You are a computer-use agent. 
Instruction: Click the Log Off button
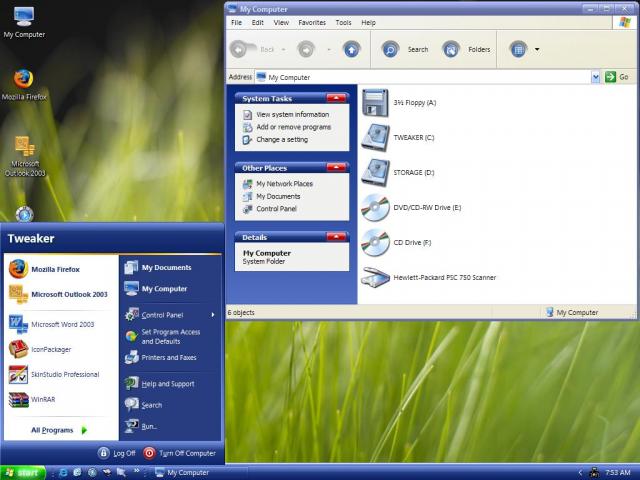tap(117, 453)
